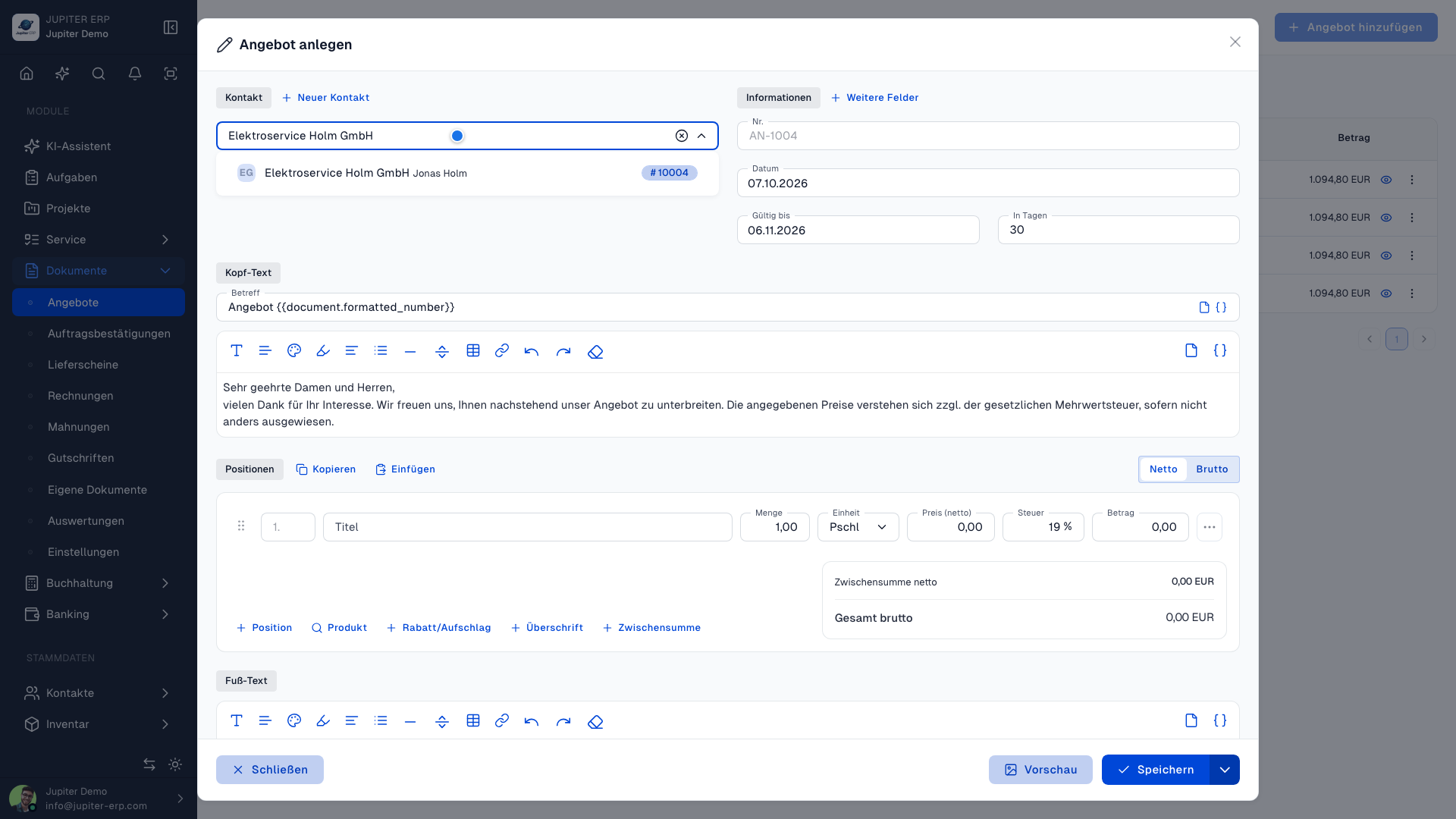Screen dimensions: 1456x819
Task: Open the search icon in sidebar
Action: [x=99, y=74]
